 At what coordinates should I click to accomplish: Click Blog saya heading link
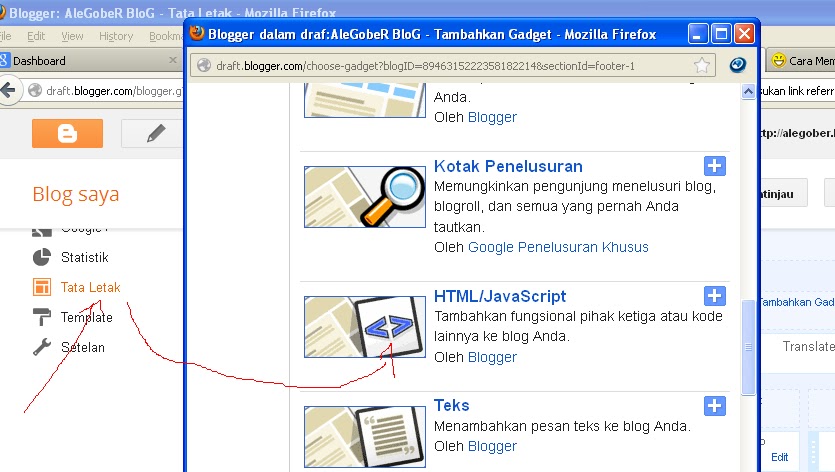(x=76, y=194)
